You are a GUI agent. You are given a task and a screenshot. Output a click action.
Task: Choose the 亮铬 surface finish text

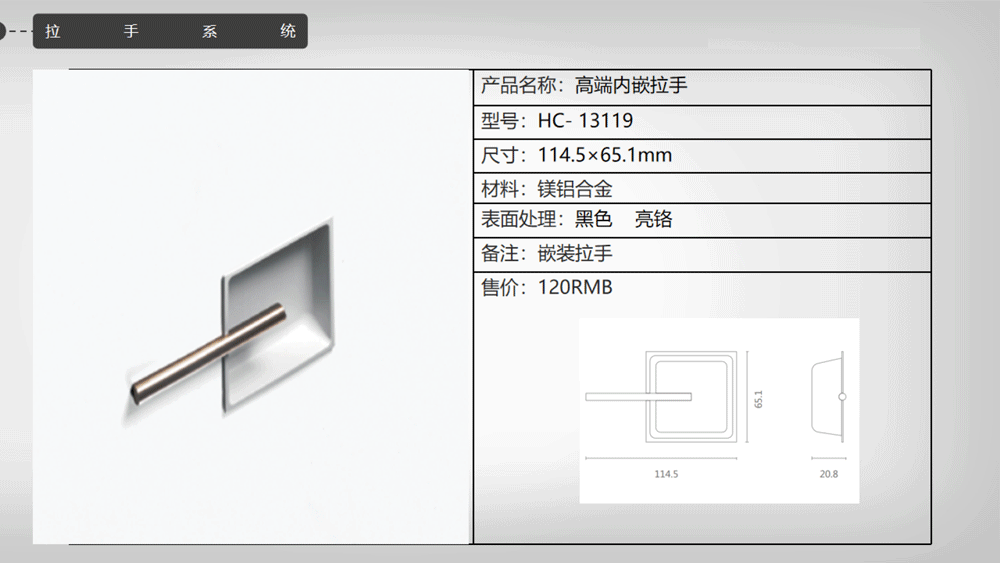tap(654, 220)
